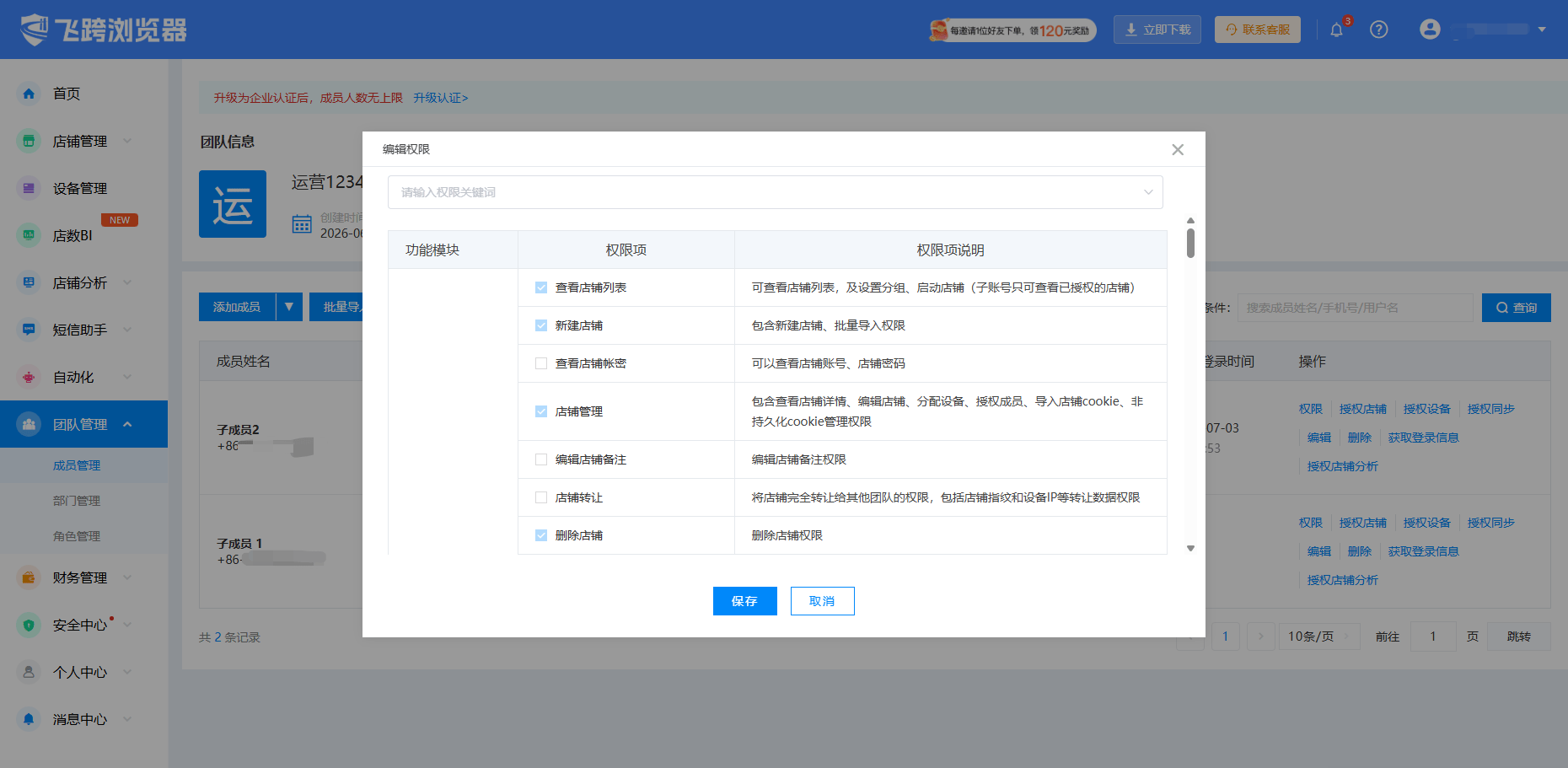Close the 编辑权限 dialog
The height and width of the screenshot is (768, 1568).
point(1178,149)
